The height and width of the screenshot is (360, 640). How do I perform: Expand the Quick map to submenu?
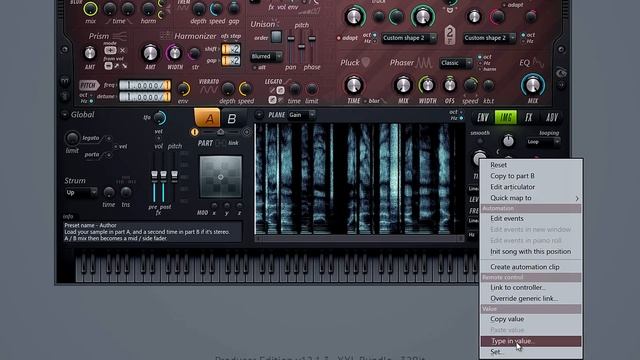531,198
